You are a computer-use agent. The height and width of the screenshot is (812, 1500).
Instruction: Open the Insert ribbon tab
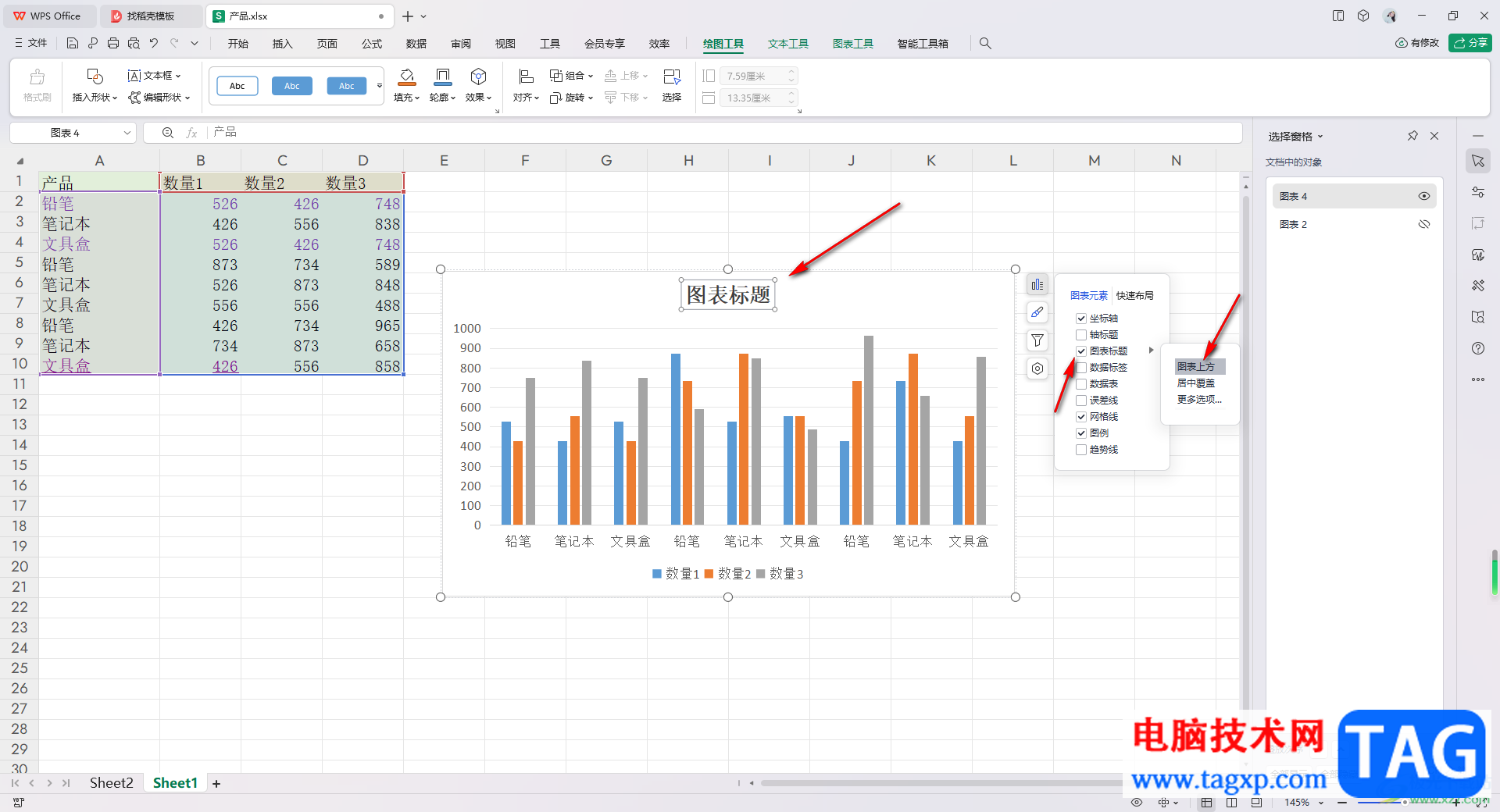tap(282, 44)
